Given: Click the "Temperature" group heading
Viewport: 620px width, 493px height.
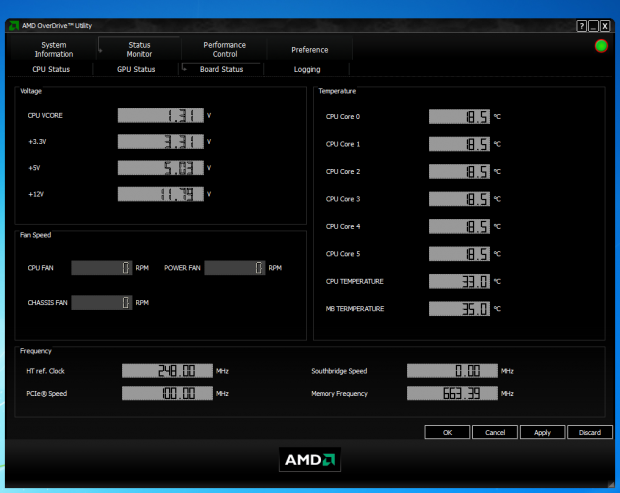Looking at the screenshot, I should pos(337,91).
